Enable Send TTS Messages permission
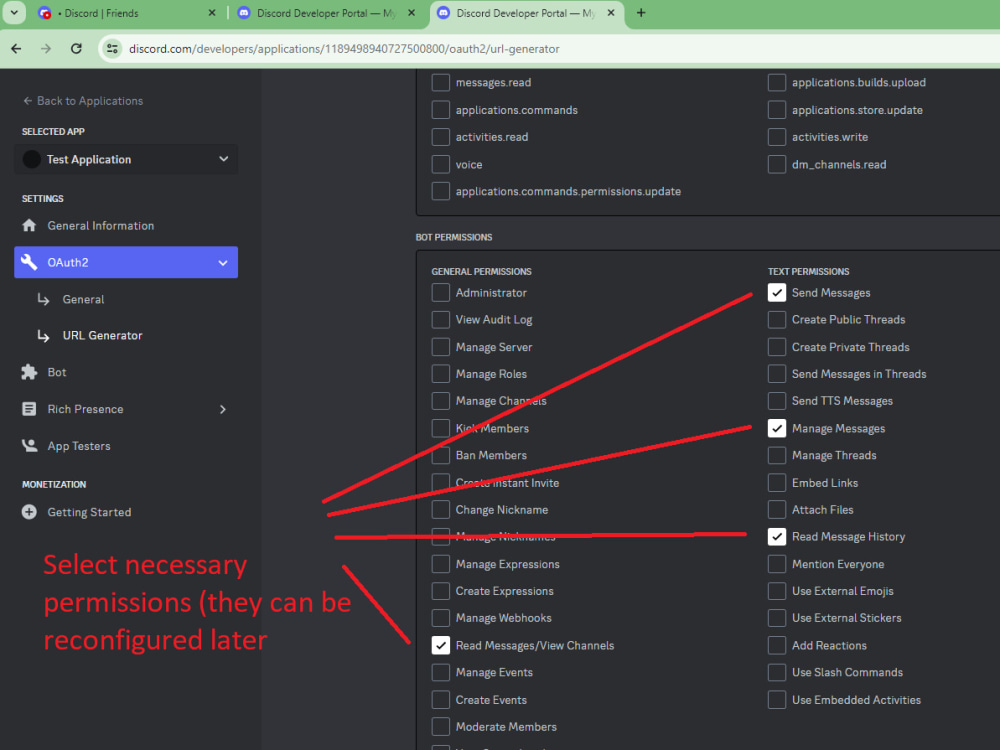This screenshot has width=1000, height=750. pos(777,401)
